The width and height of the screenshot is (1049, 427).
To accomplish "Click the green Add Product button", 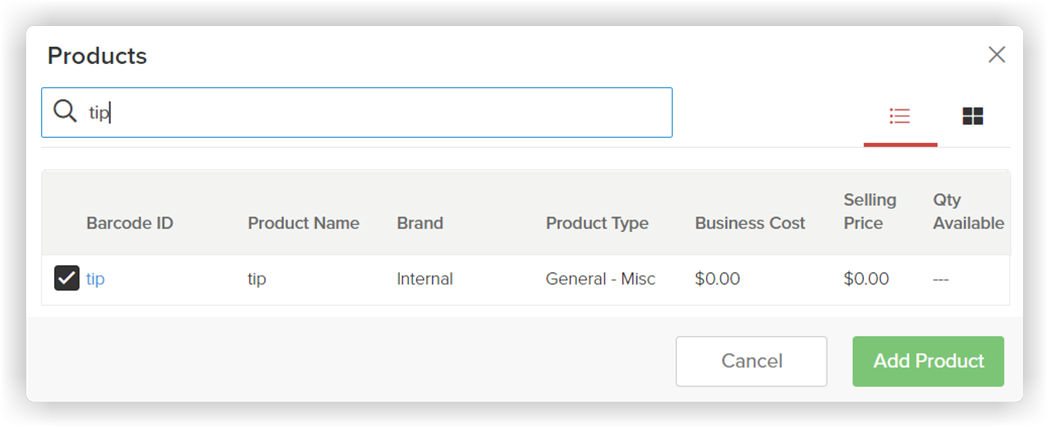I will point(929,361).
